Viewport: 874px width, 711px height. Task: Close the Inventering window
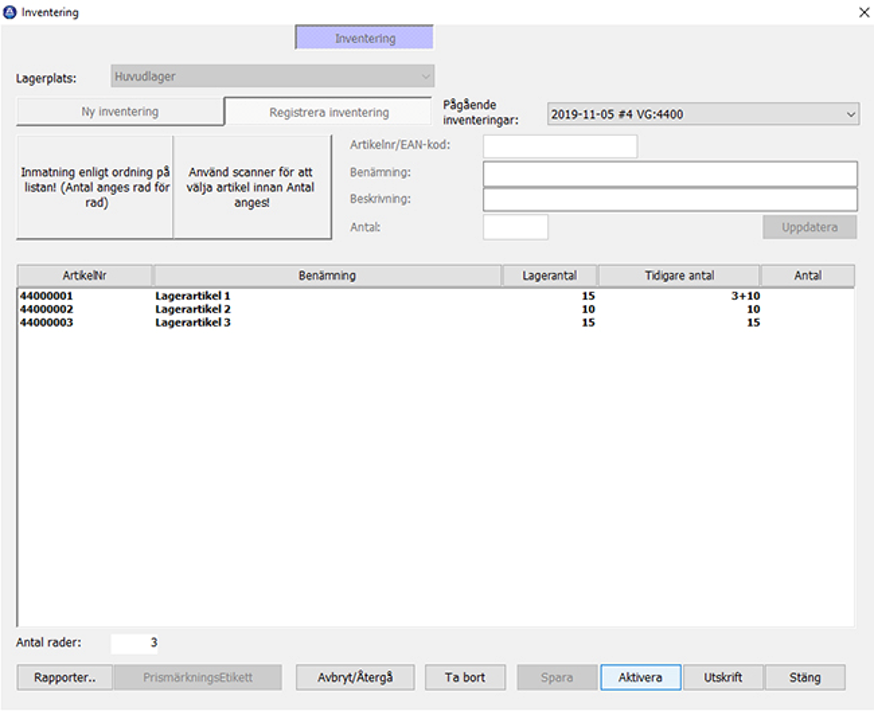864,12
